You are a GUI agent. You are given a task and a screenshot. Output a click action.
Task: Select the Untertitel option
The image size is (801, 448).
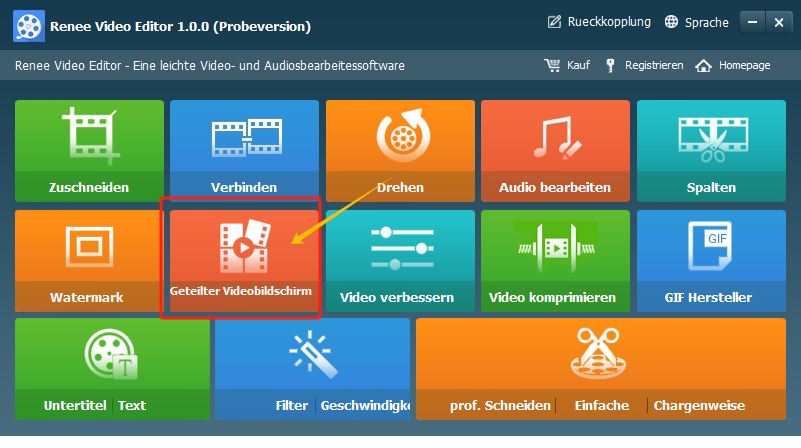75,406
